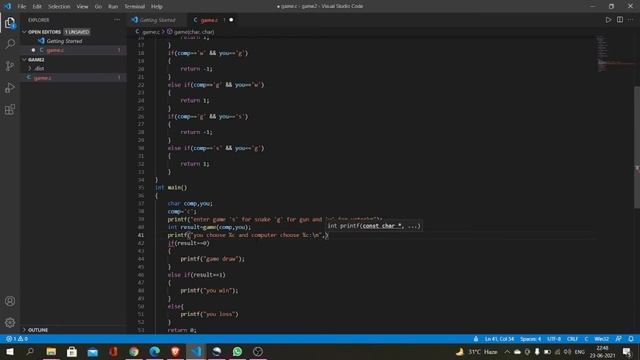
Task: Click the feedback icon in status bar
Action: pos(619,339)
